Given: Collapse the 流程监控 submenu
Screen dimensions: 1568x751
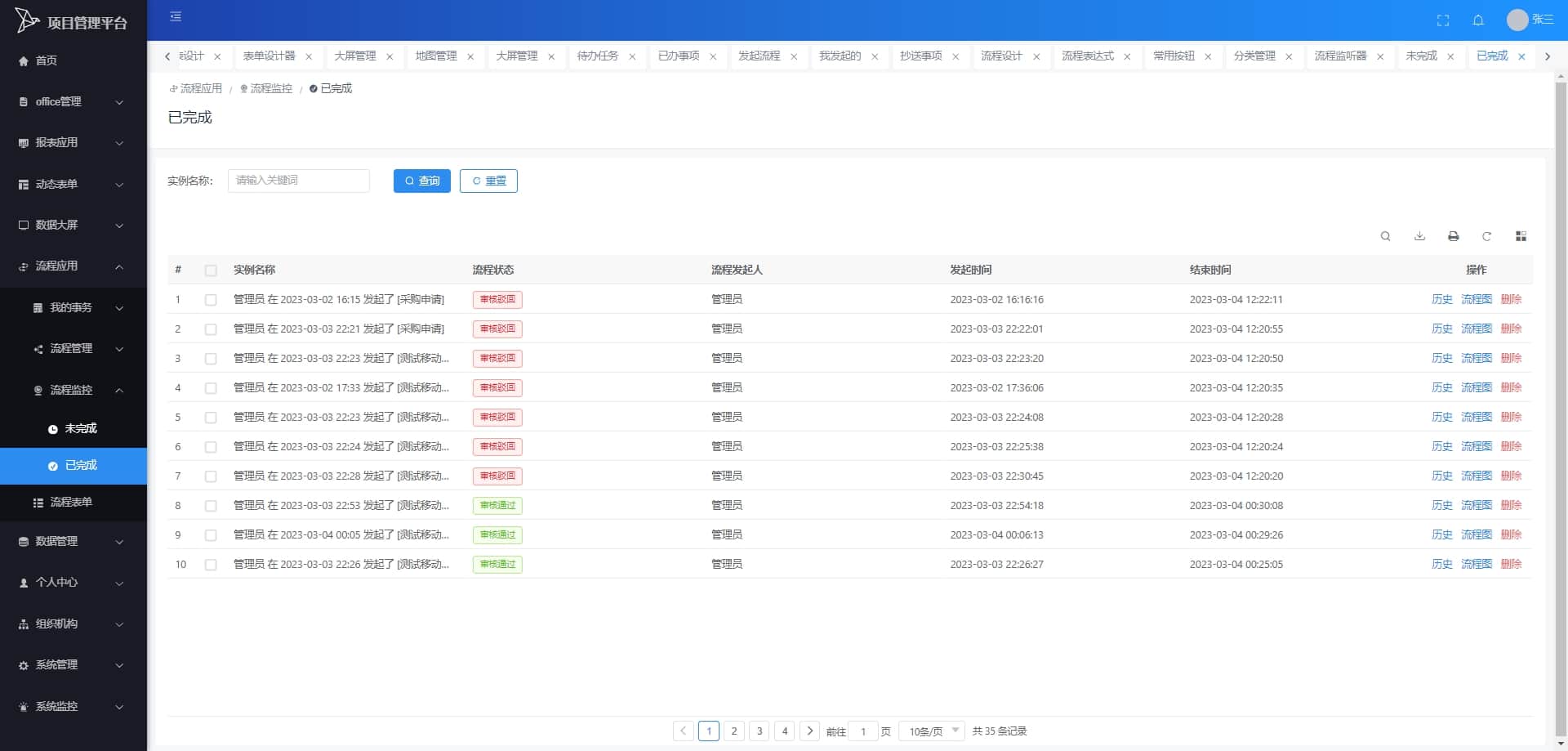Looking at the screenshot, I should click(x=73, y=390).
